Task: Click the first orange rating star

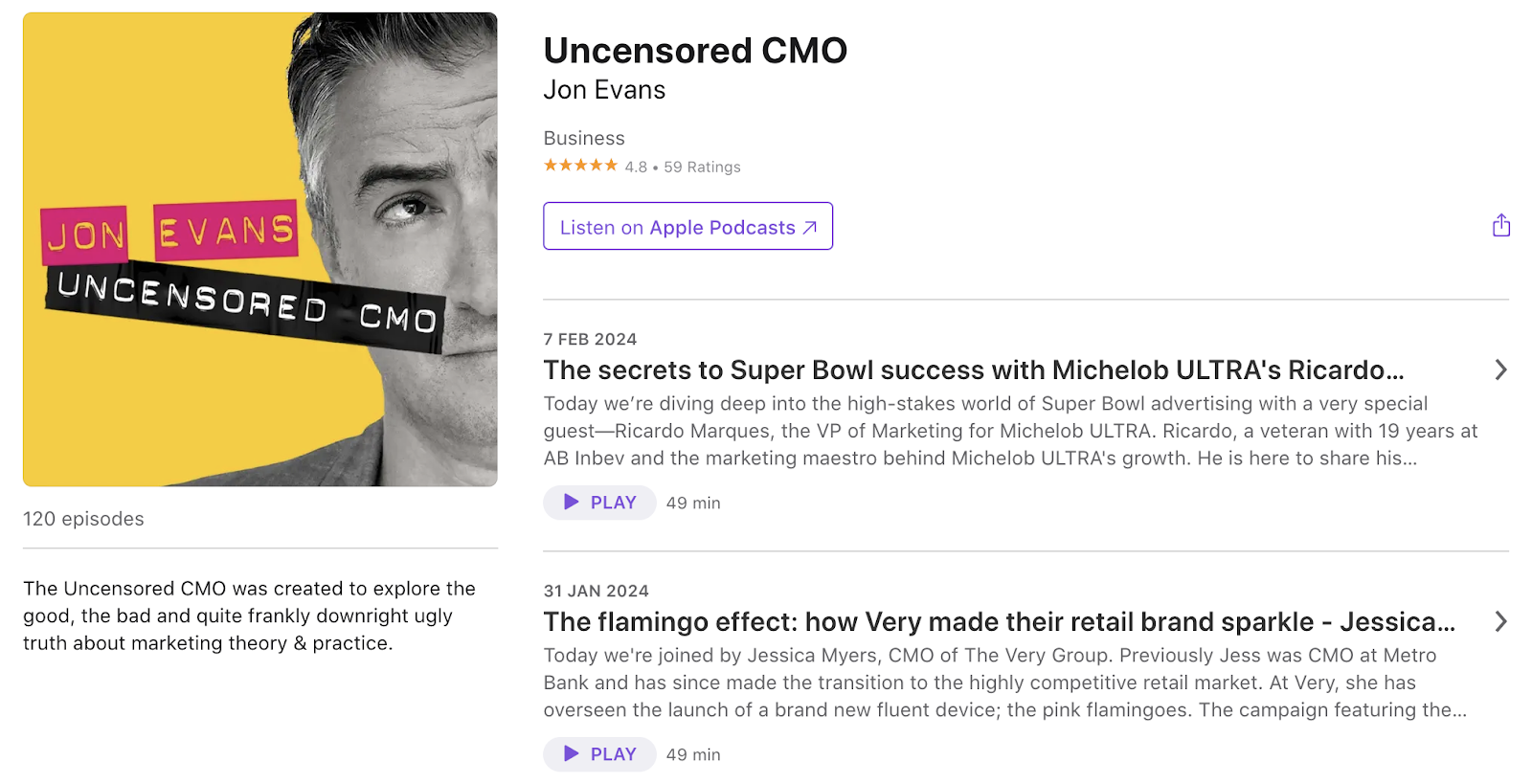Action: coord(549,165)
